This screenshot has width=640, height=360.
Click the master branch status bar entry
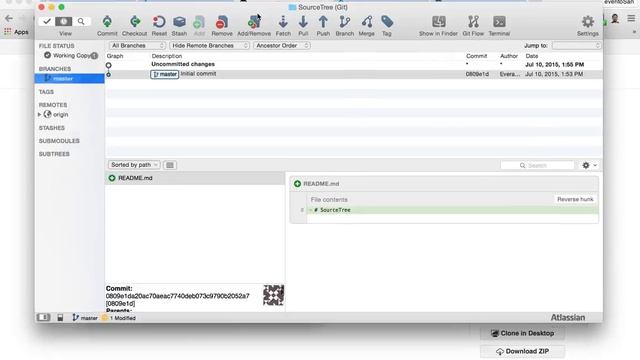(x=85, y=318)
